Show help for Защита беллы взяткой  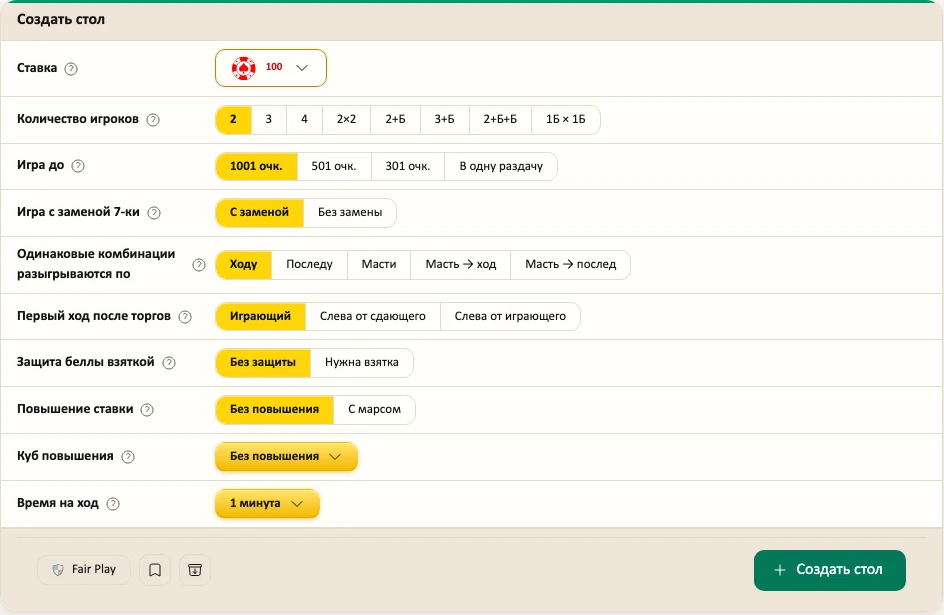169,362
